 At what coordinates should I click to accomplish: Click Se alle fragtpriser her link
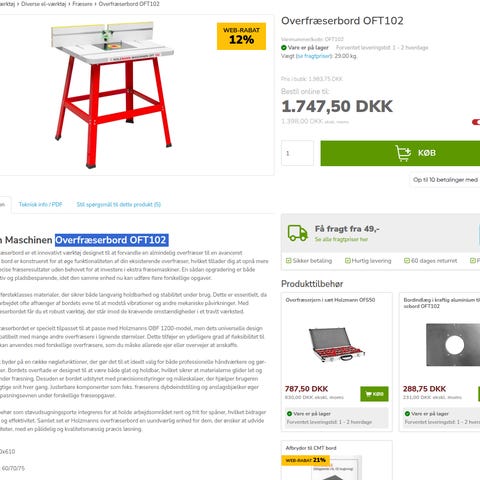[341, 239]
